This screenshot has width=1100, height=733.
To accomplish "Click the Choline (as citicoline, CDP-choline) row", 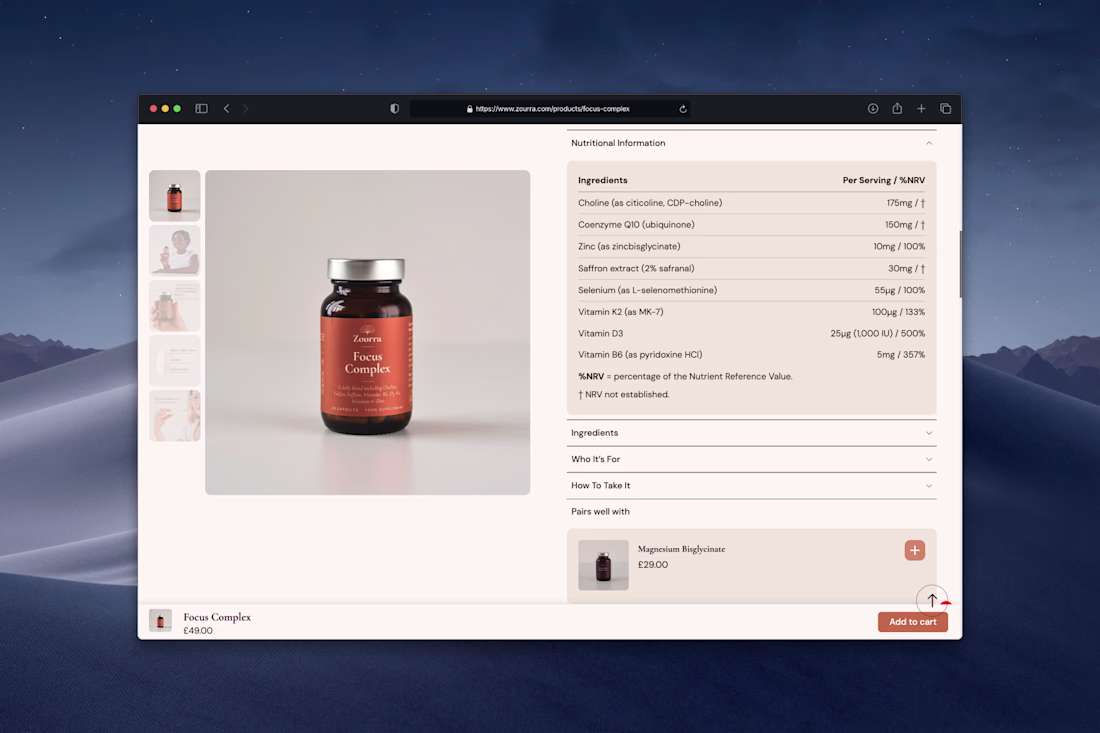I will (751, 203).
